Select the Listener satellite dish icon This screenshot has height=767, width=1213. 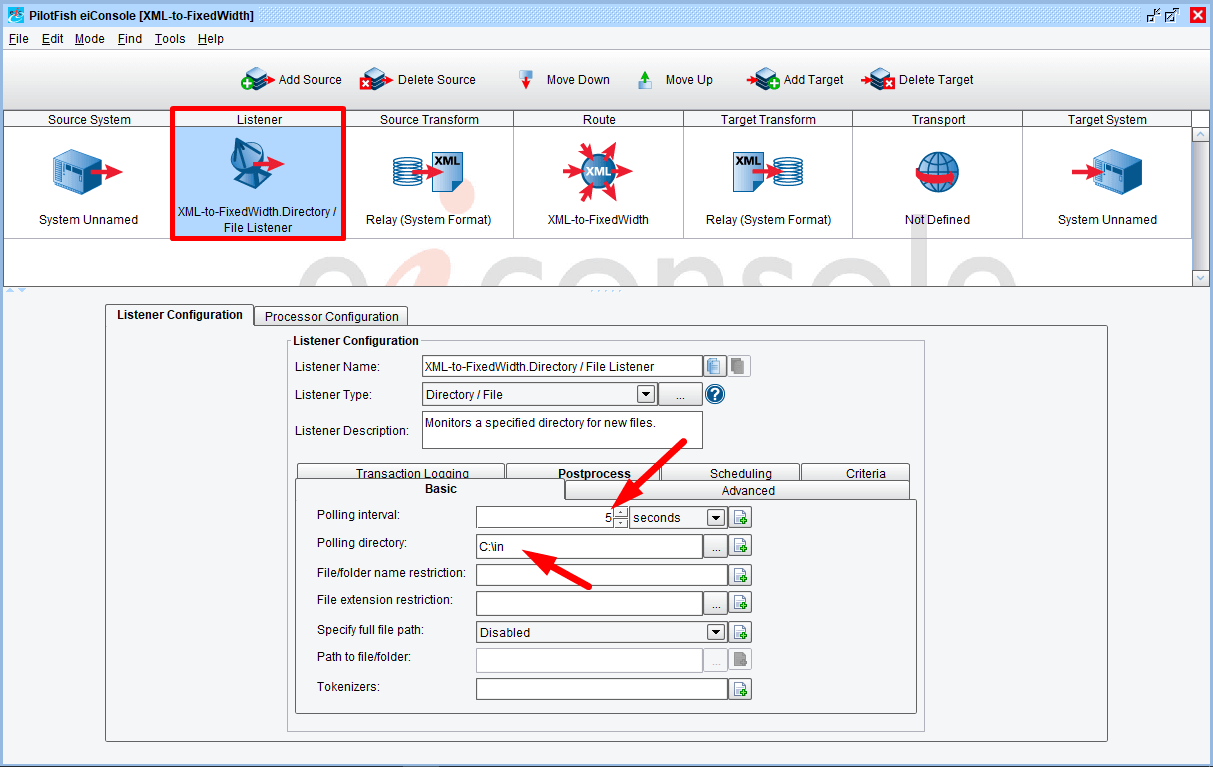[x=257, y=164]
